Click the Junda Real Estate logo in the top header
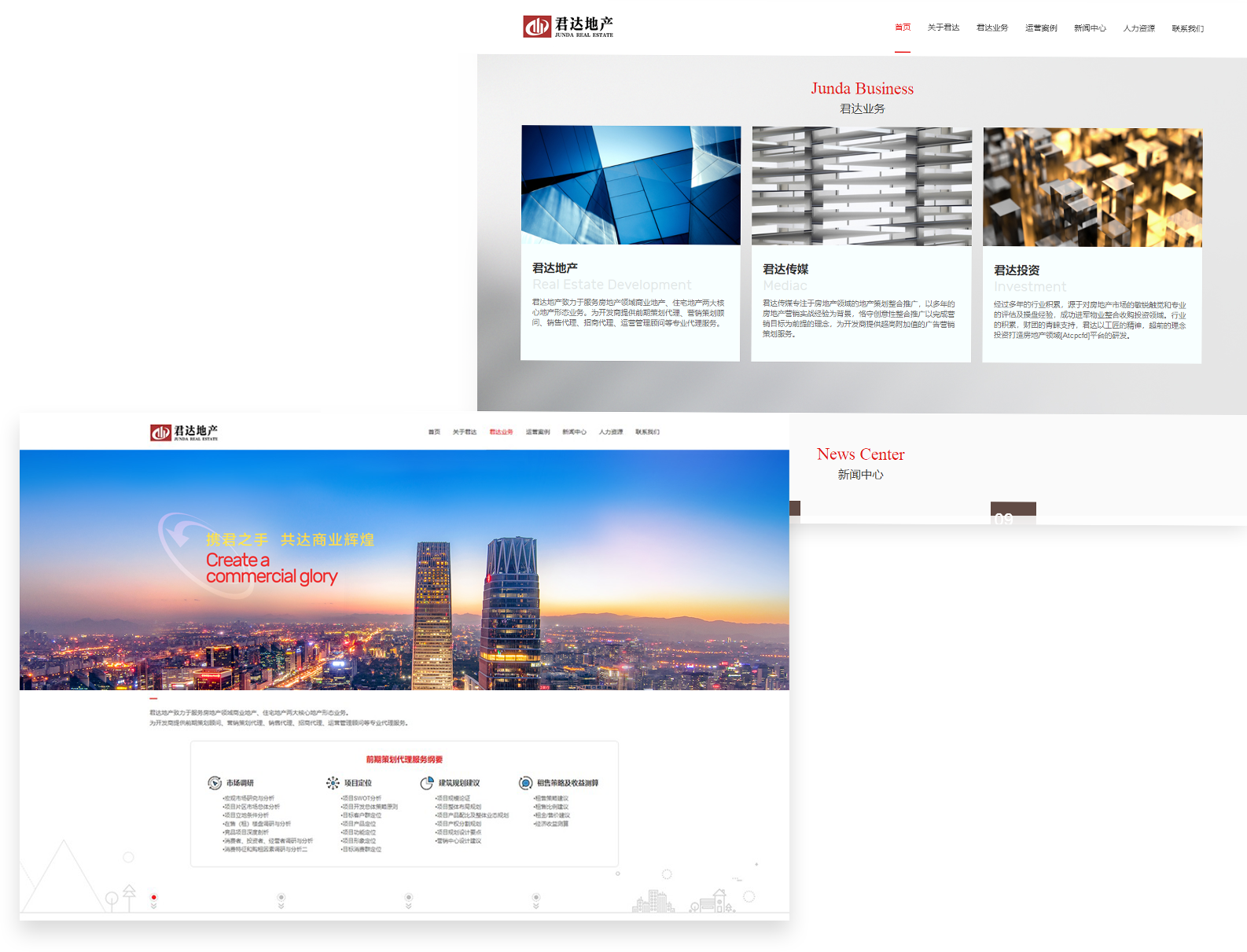Viewport: 1247px width, 952px height. coord(568,27)
